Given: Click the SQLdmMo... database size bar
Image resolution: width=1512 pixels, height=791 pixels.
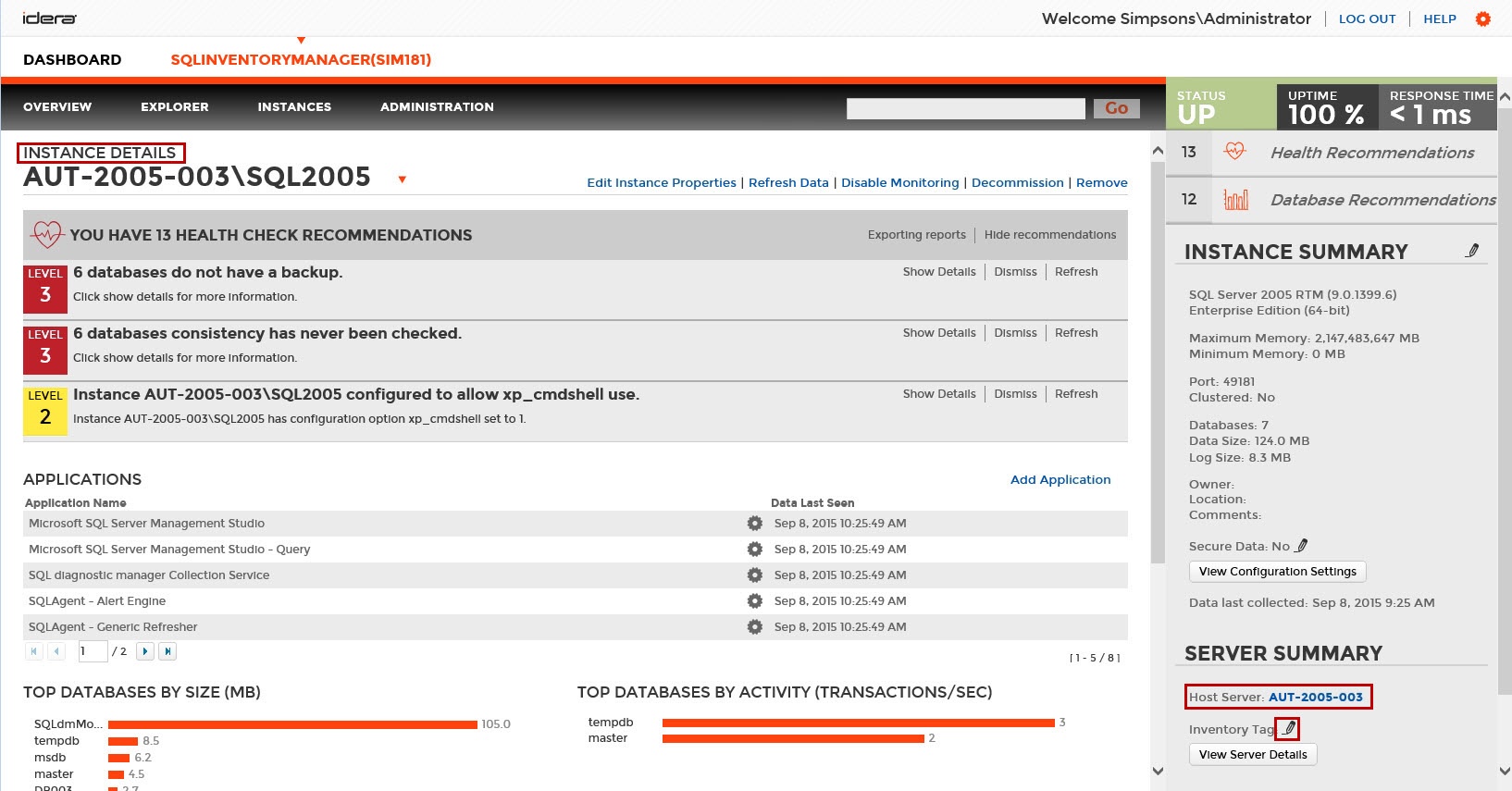Looking at the screenshot, I should click(x=292, y=724).
